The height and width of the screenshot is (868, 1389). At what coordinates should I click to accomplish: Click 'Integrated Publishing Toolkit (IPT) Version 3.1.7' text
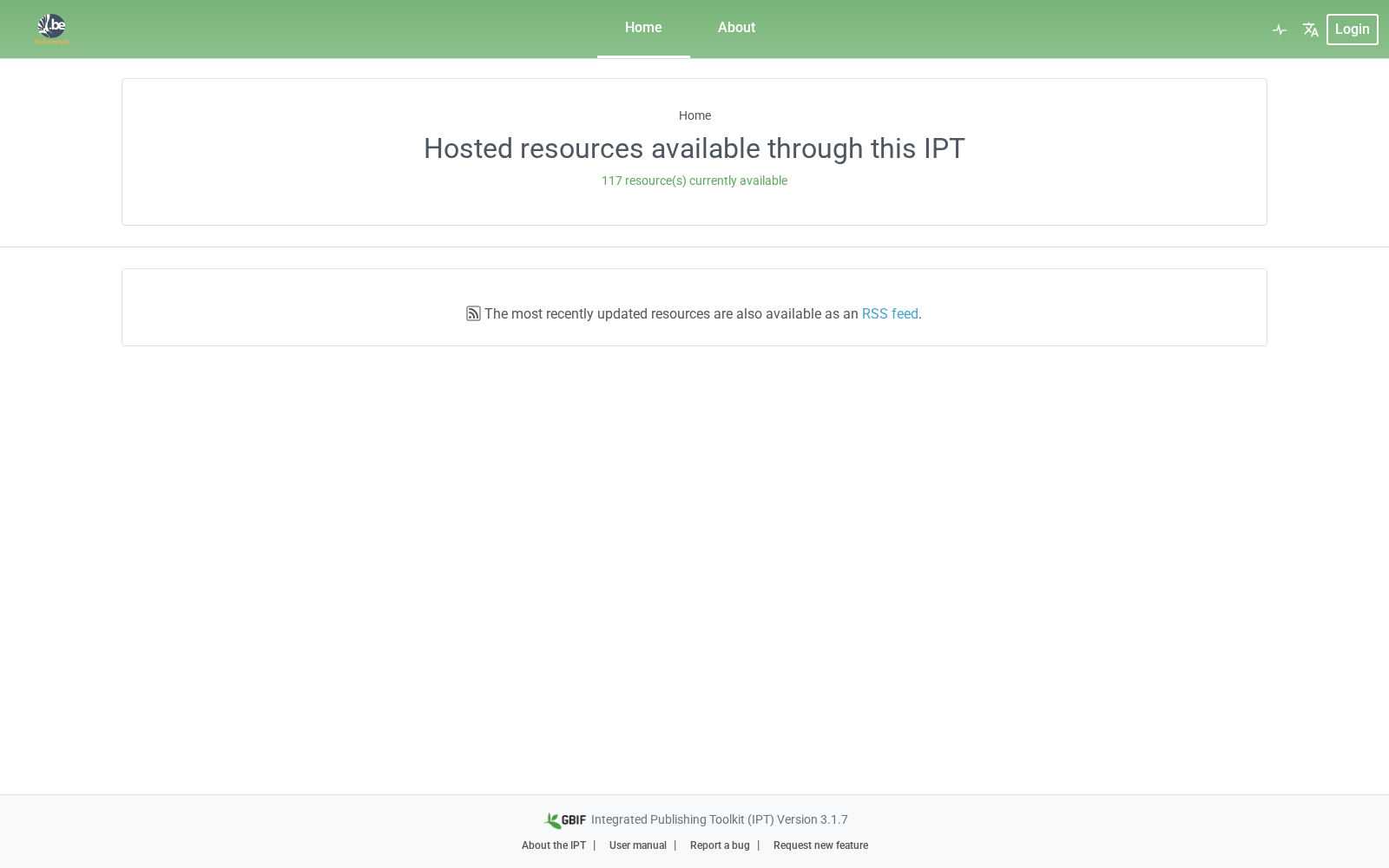(720, 819)
